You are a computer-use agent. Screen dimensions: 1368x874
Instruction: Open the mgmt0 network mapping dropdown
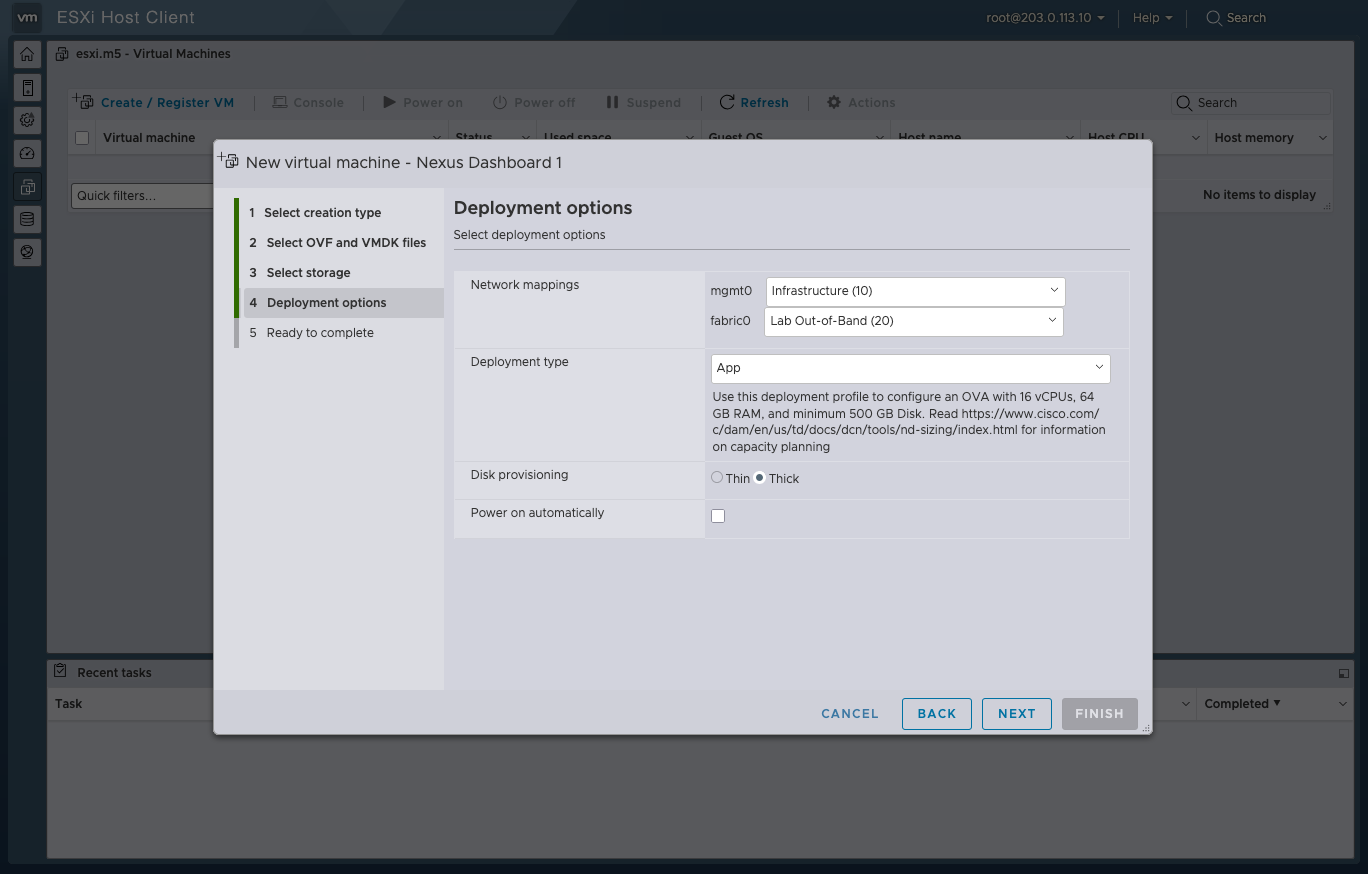pyautogui.click(x=915, y=291)
